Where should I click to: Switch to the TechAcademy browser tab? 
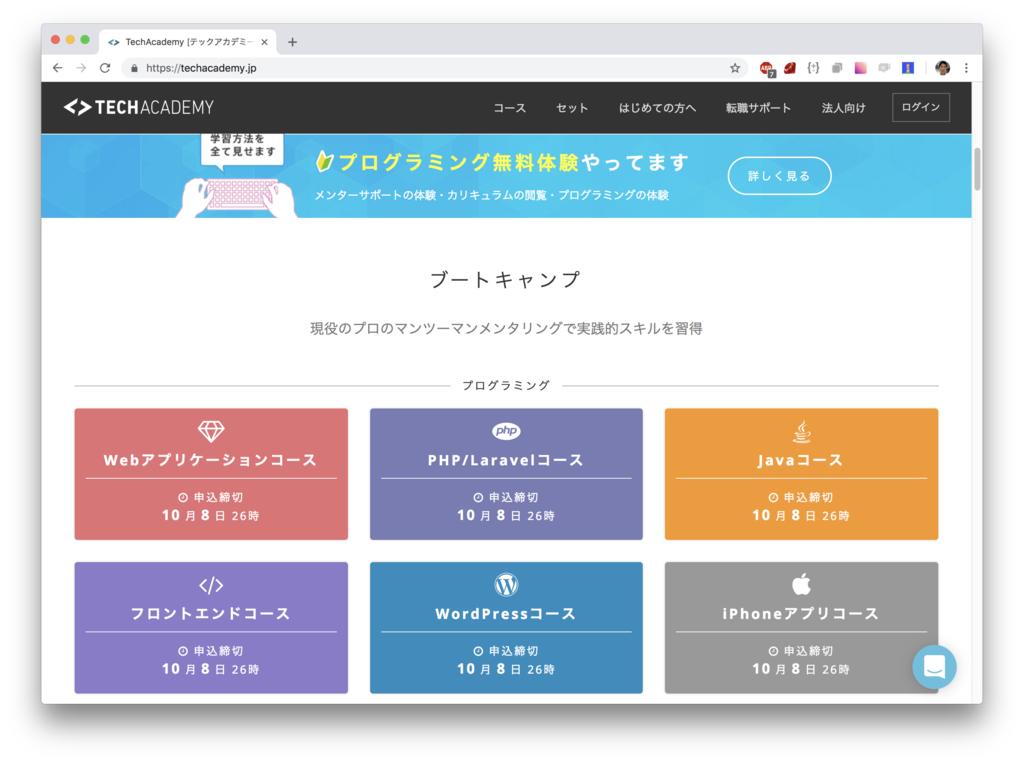point(180,41)
